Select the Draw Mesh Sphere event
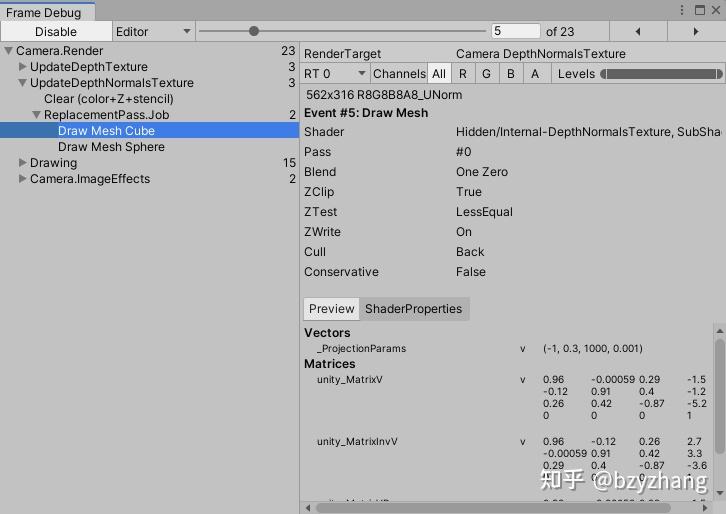The width and height of the screenshot is (726, 514). click(111, 147)
